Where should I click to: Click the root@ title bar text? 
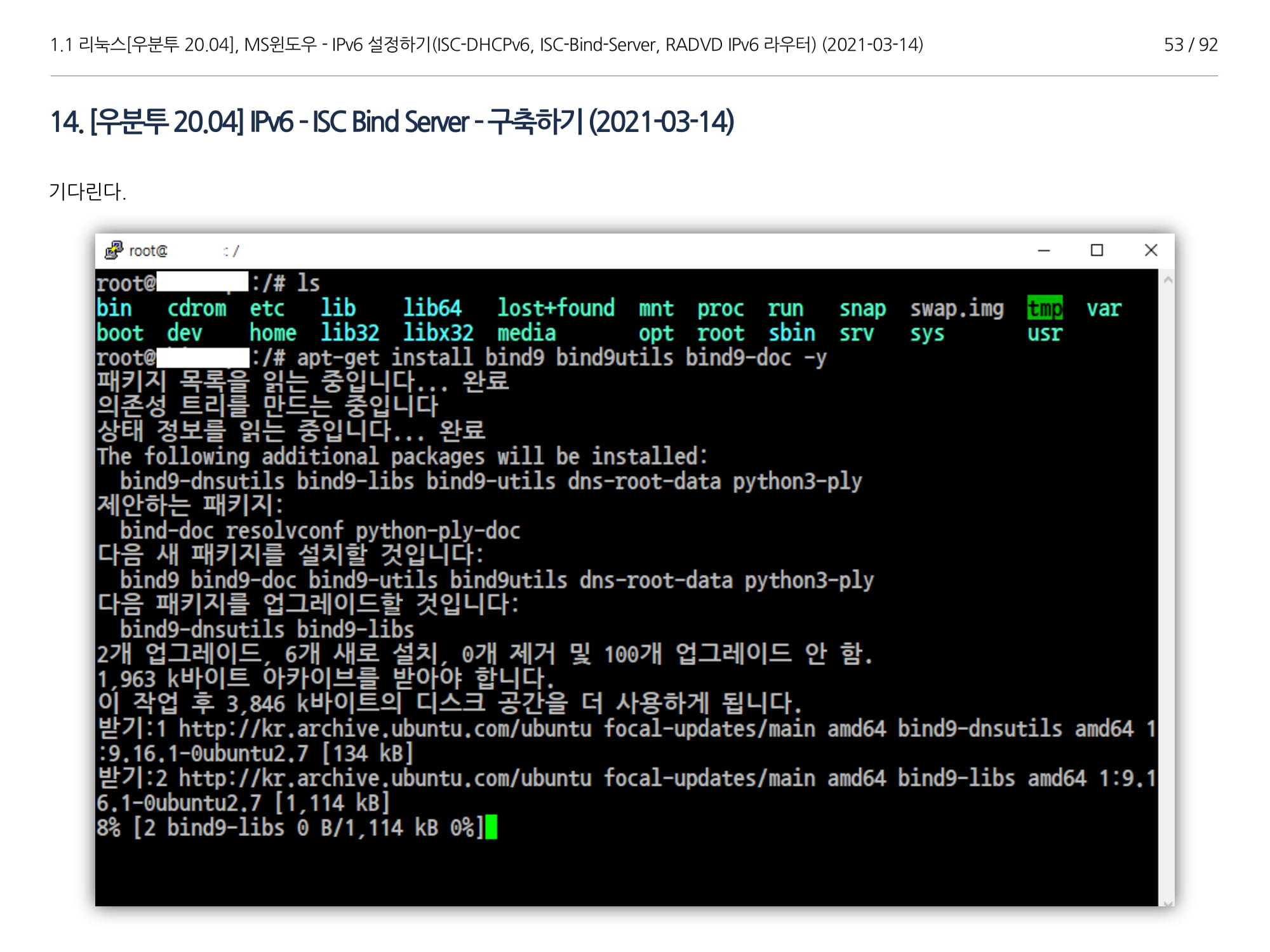[148, 251]
